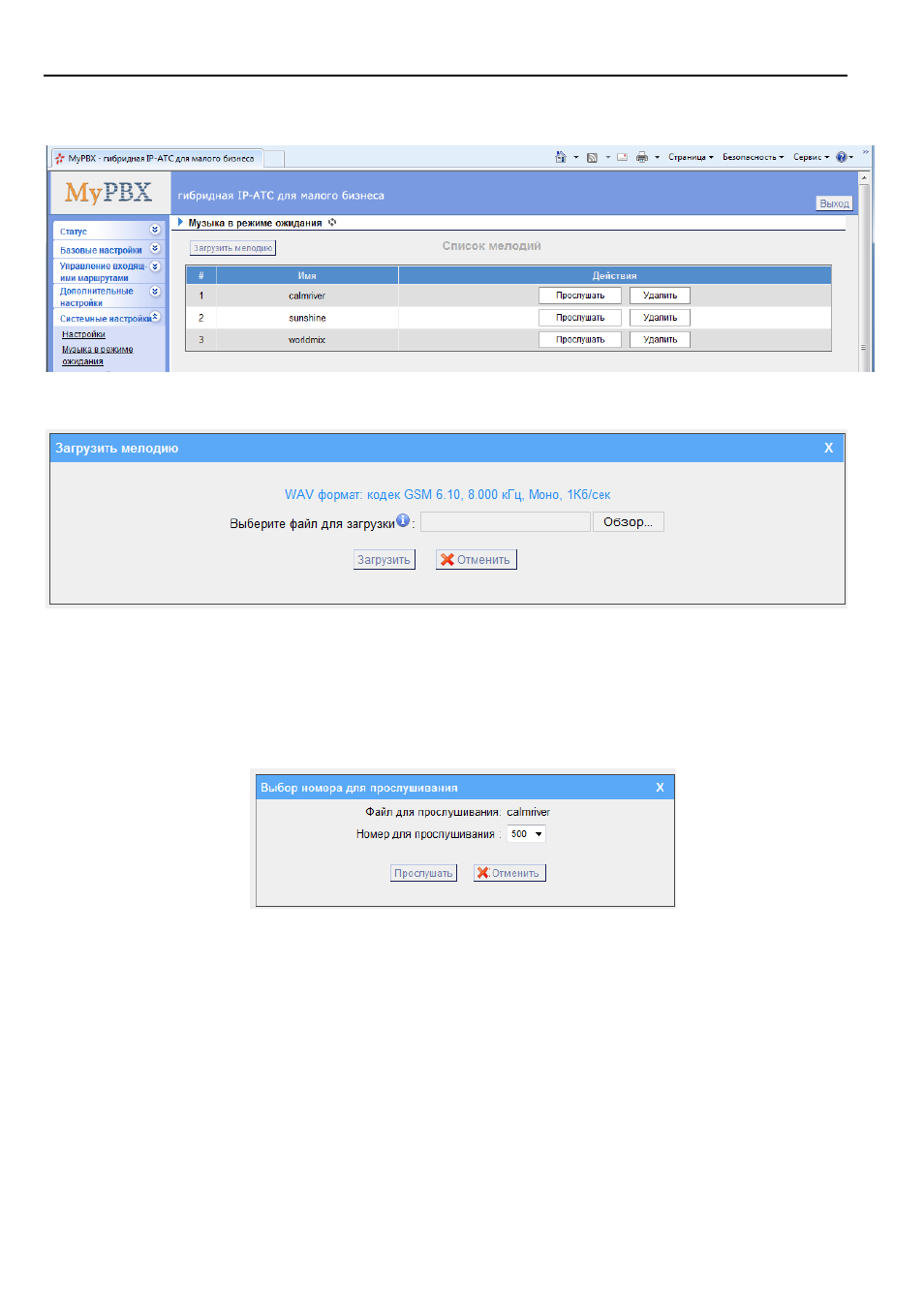Click the WAV format codec description text
Viewport: 924px width, 1308px height.
447,494
